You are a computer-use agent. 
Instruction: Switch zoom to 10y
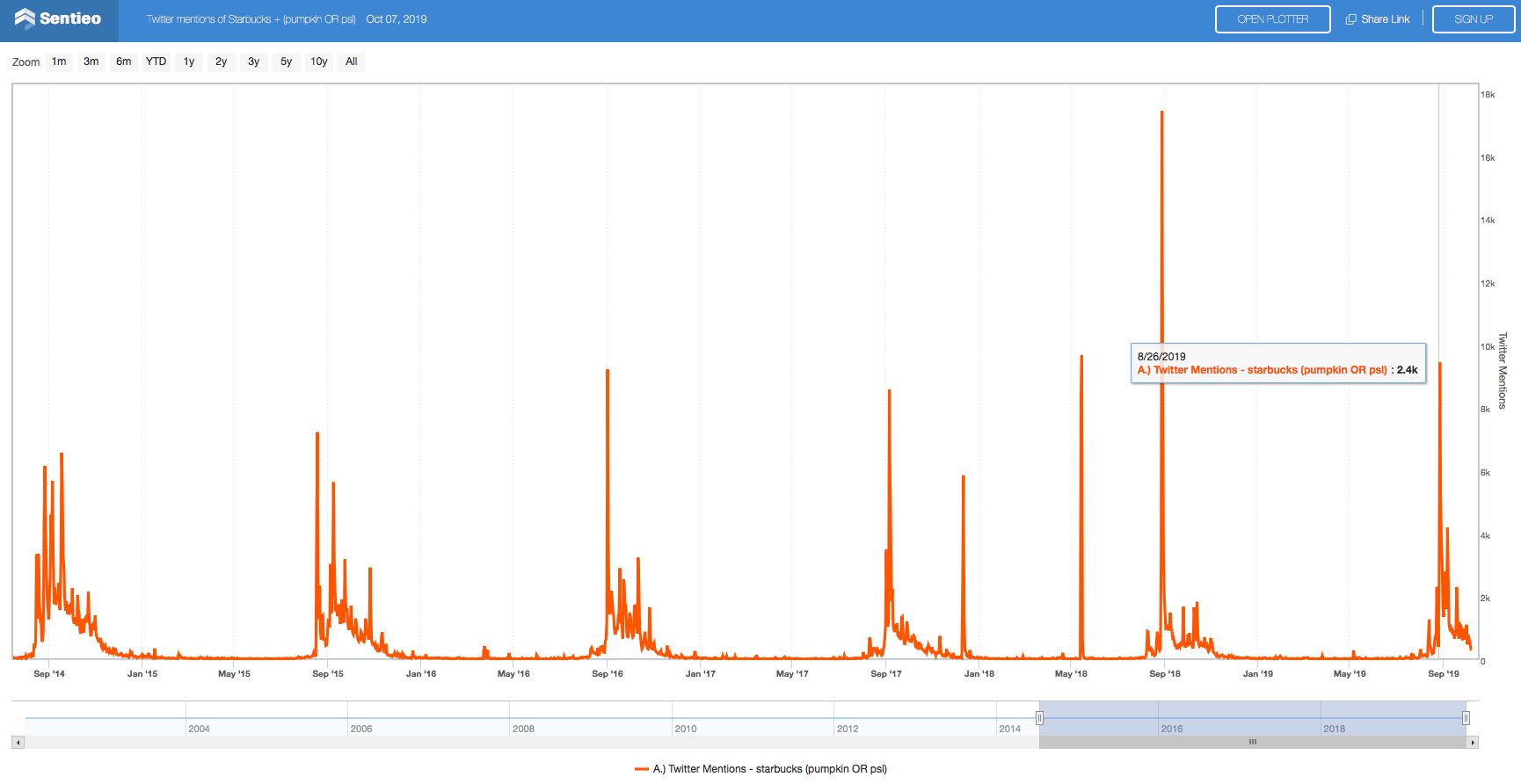click(319, 62)
